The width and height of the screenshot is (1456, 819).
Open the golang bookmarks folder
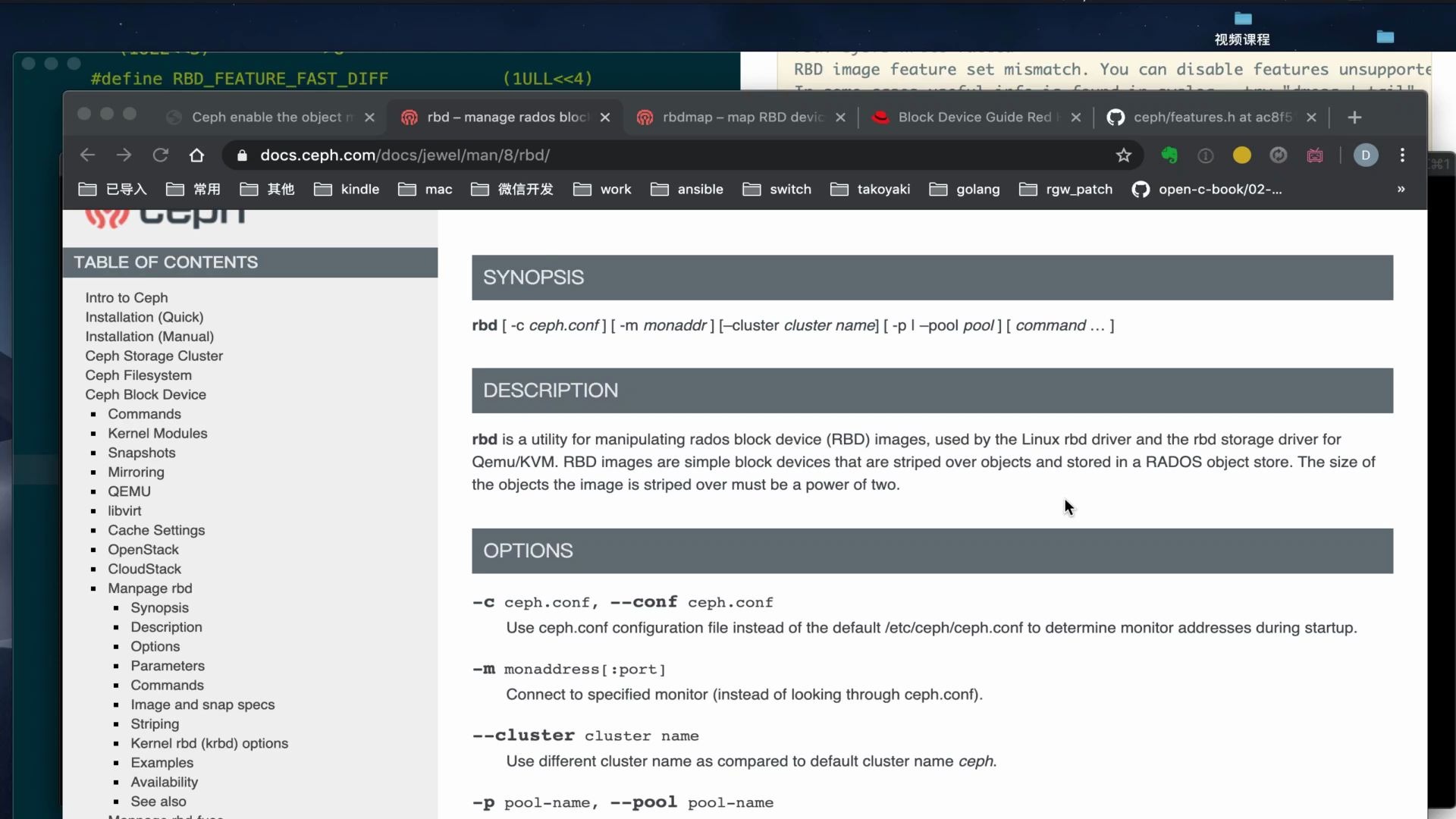pos(964,190)
